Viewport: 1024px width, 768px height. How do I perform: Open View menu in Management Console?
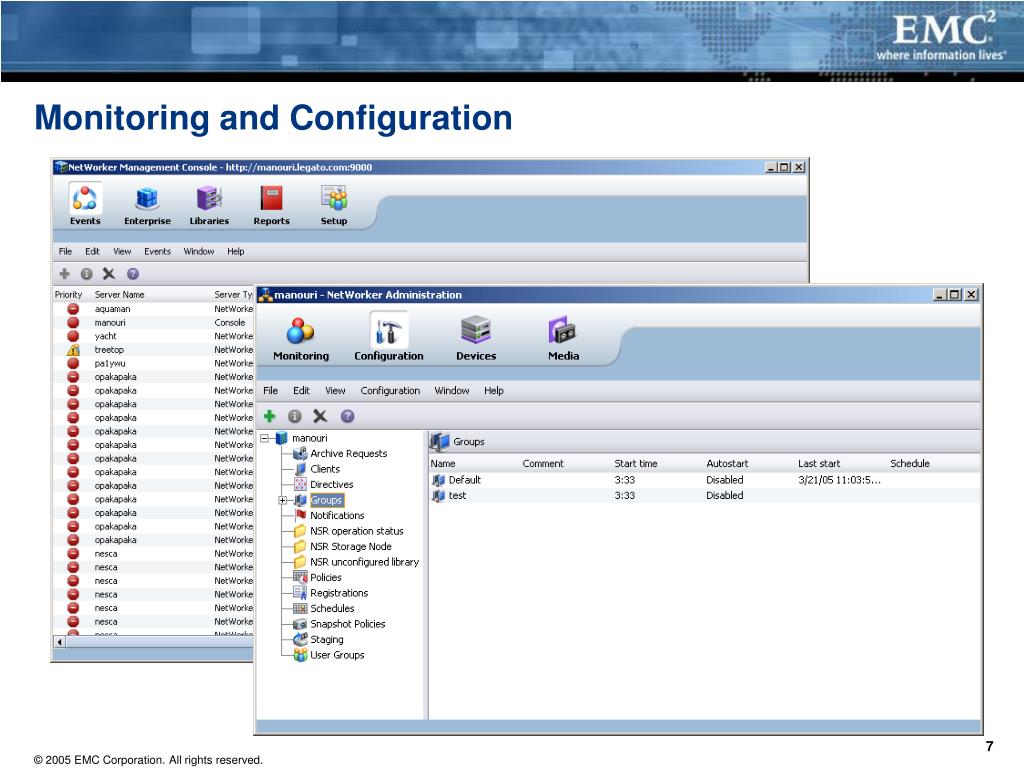[x=122, y=251]
